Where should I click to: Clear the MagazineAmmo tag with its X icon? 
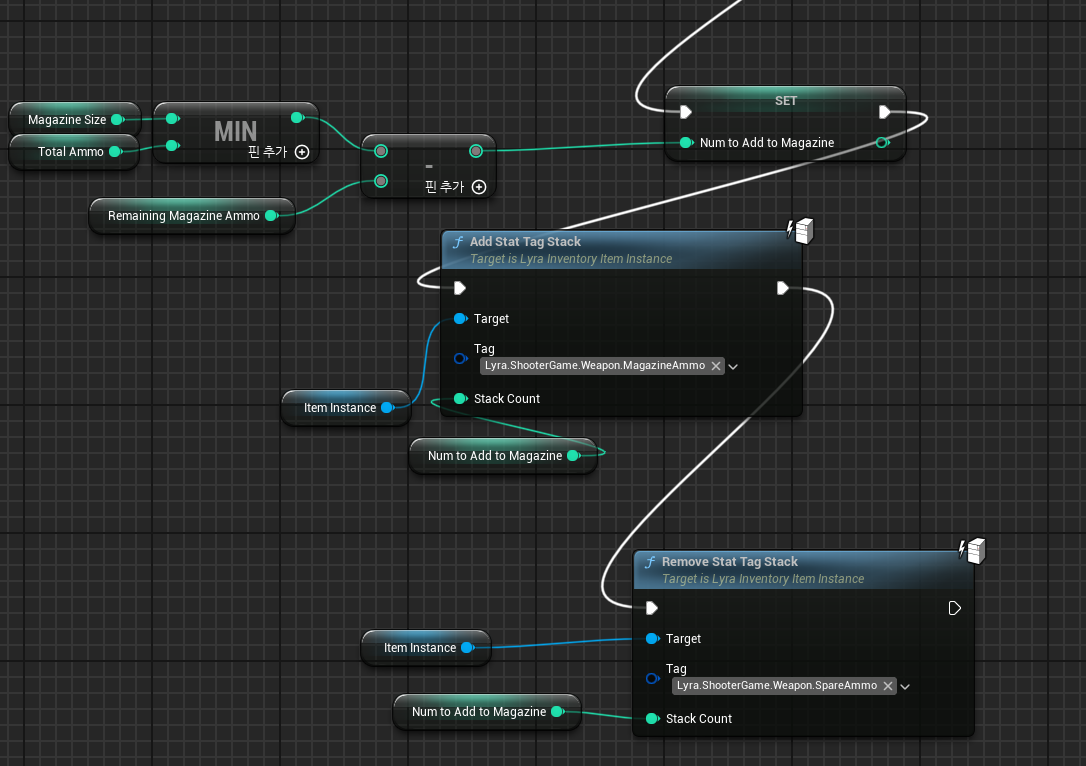715,366
